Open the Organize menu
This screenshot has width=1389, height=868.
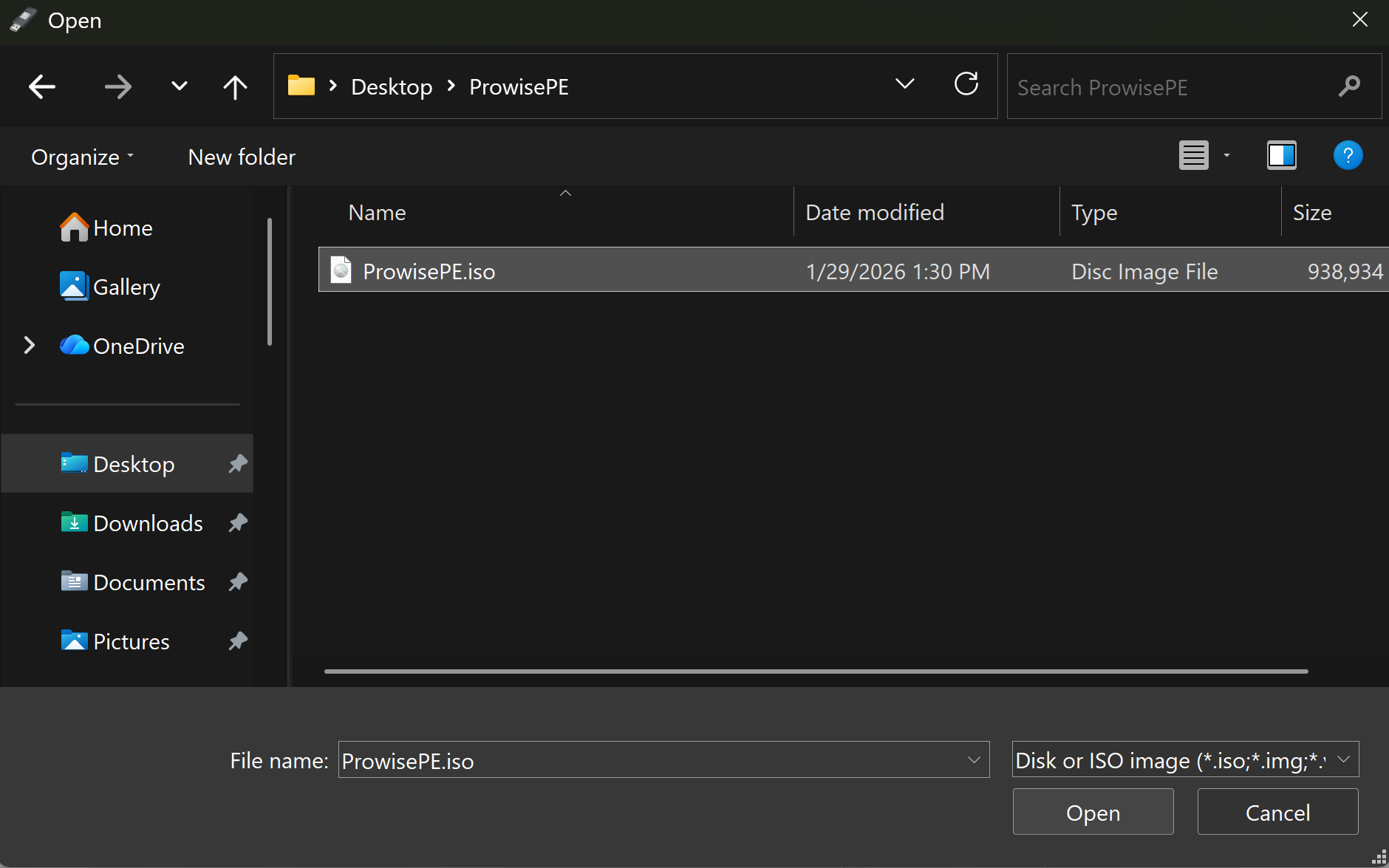(82, 157)
